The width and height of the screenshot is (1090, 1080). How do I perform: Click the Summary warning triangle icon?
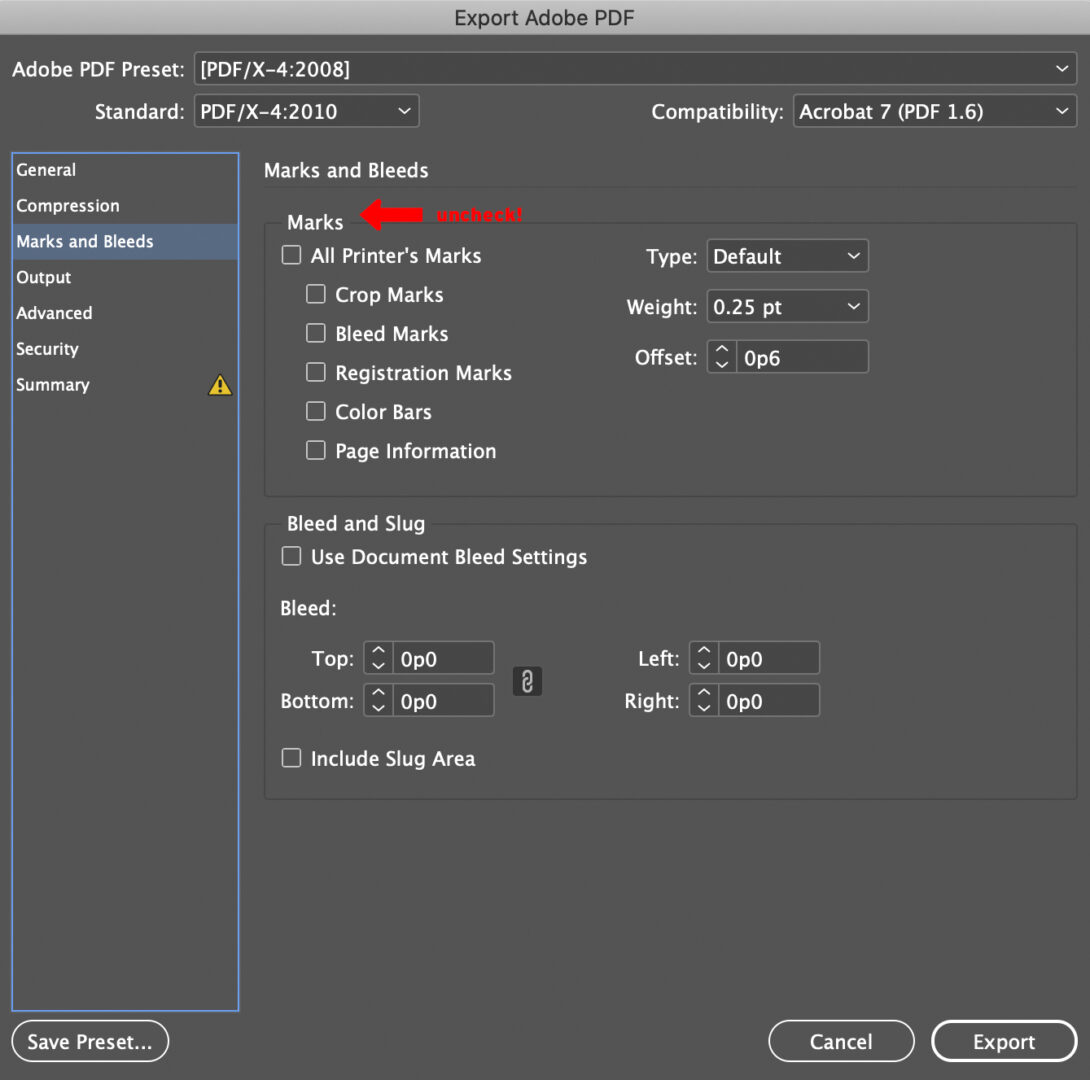[x=220, y=385]
